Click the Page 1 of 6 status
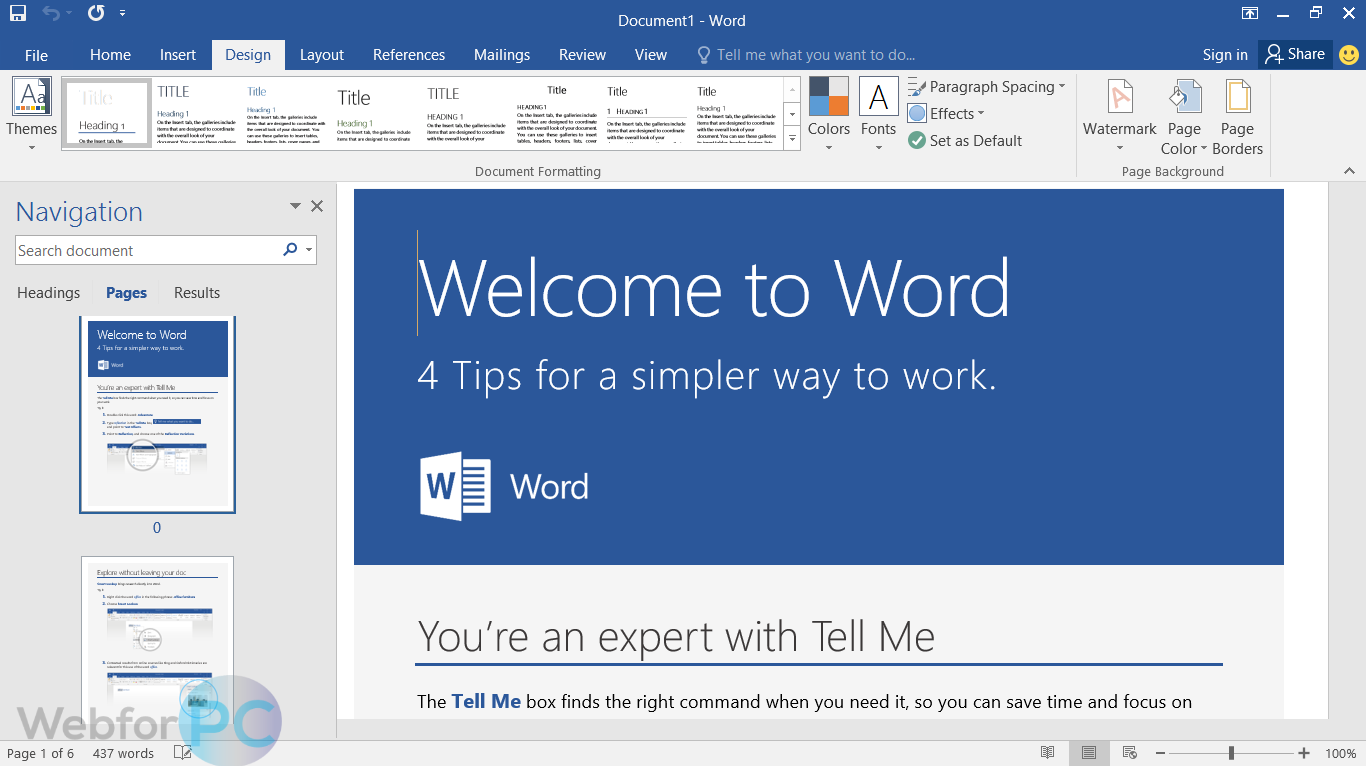 click(41, 753)
